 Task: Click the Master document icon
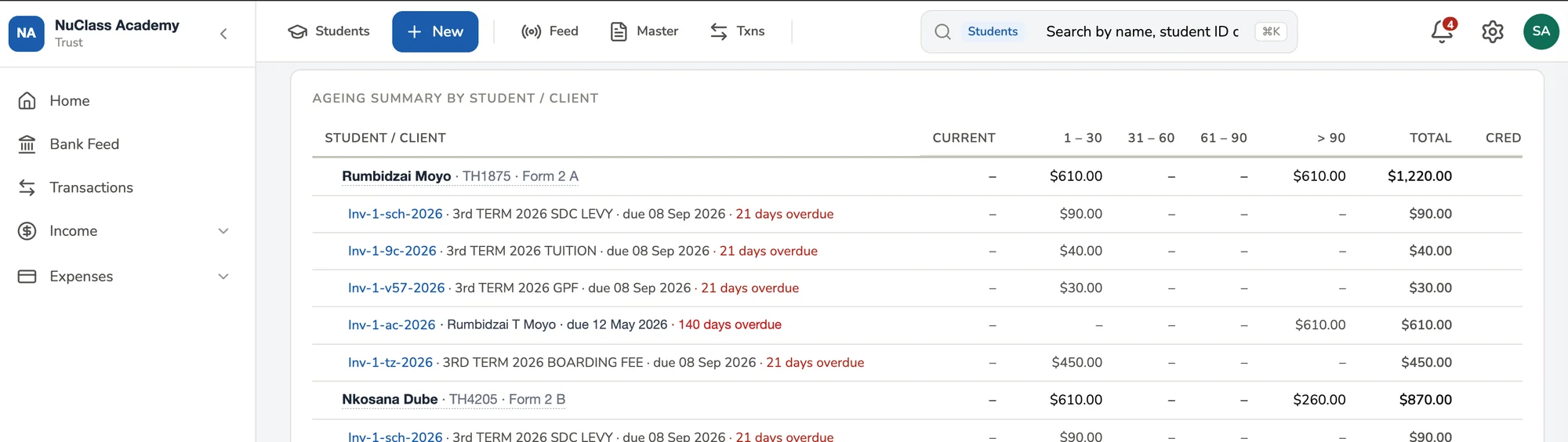click(619, 31)
